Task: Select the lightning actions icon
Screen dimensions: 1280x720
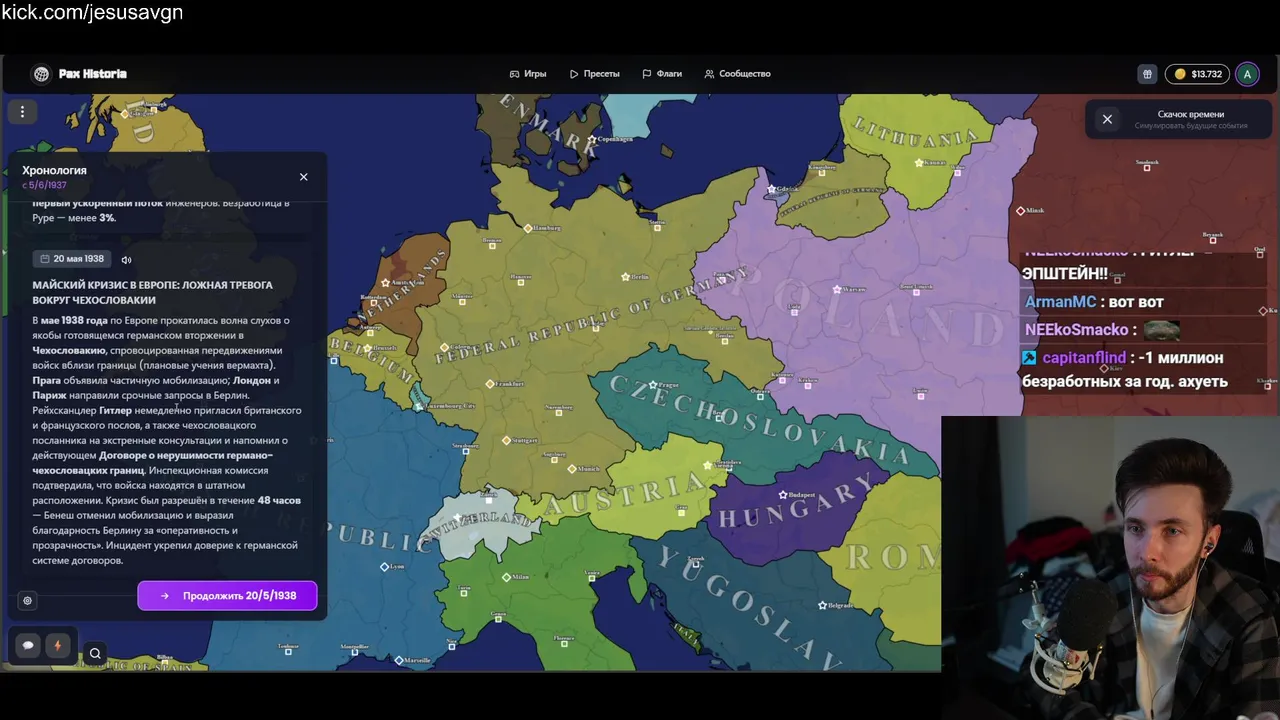Action: click(57, 645)
